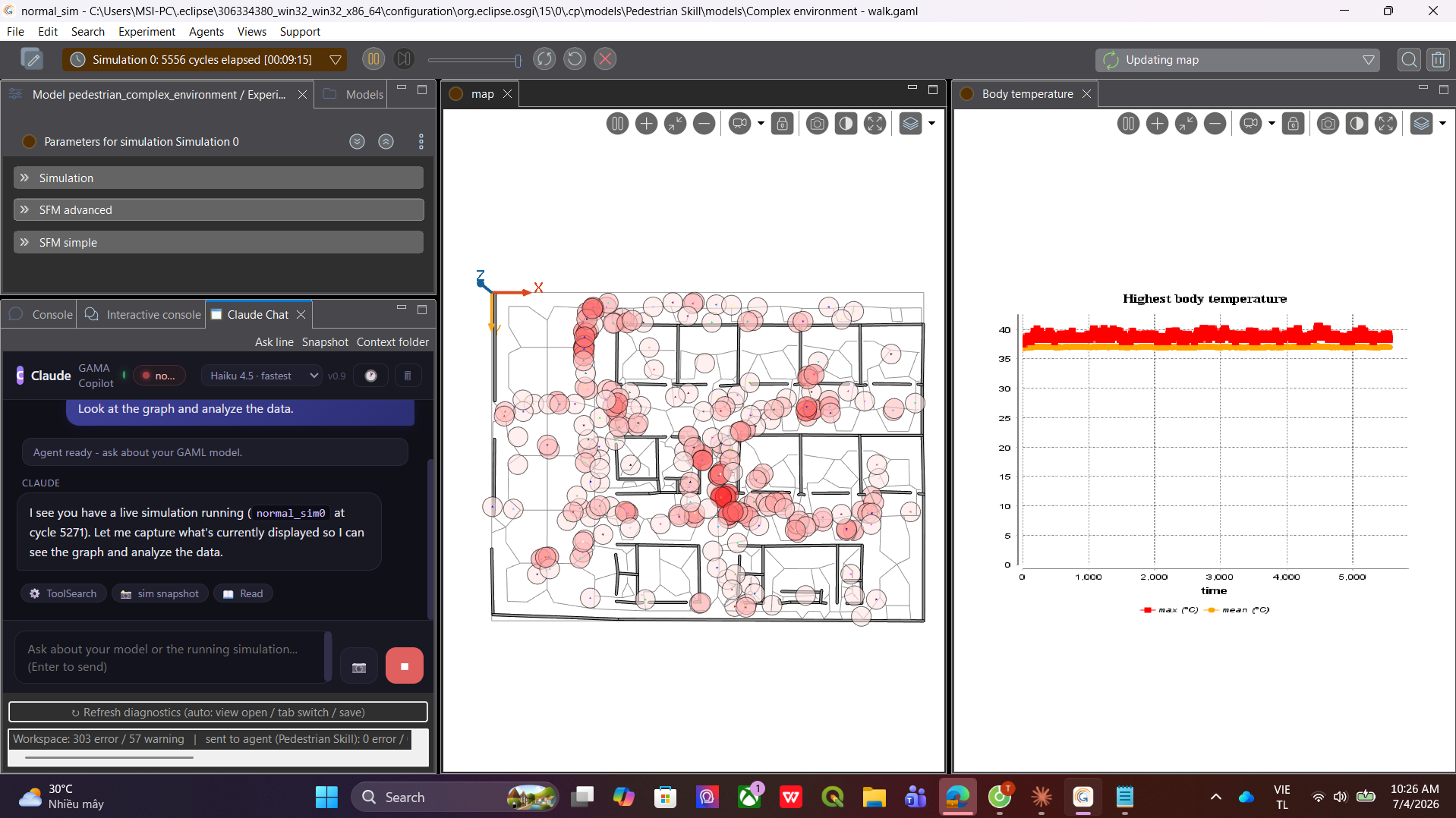This screenshot has width=1456, height=818.
Task: Pause the Body temperature display
Action: coord(1128,124)
